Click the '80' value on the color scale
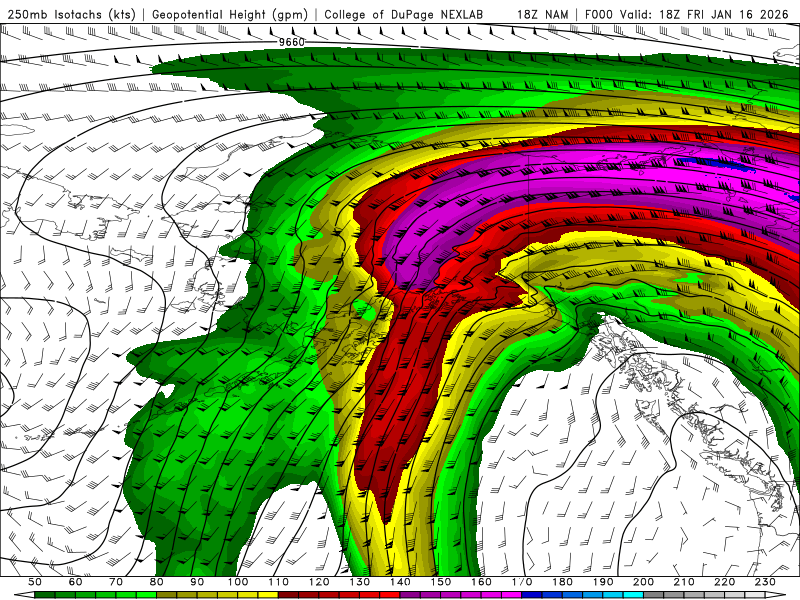The image size is (800, 600). tap(157, 582)
